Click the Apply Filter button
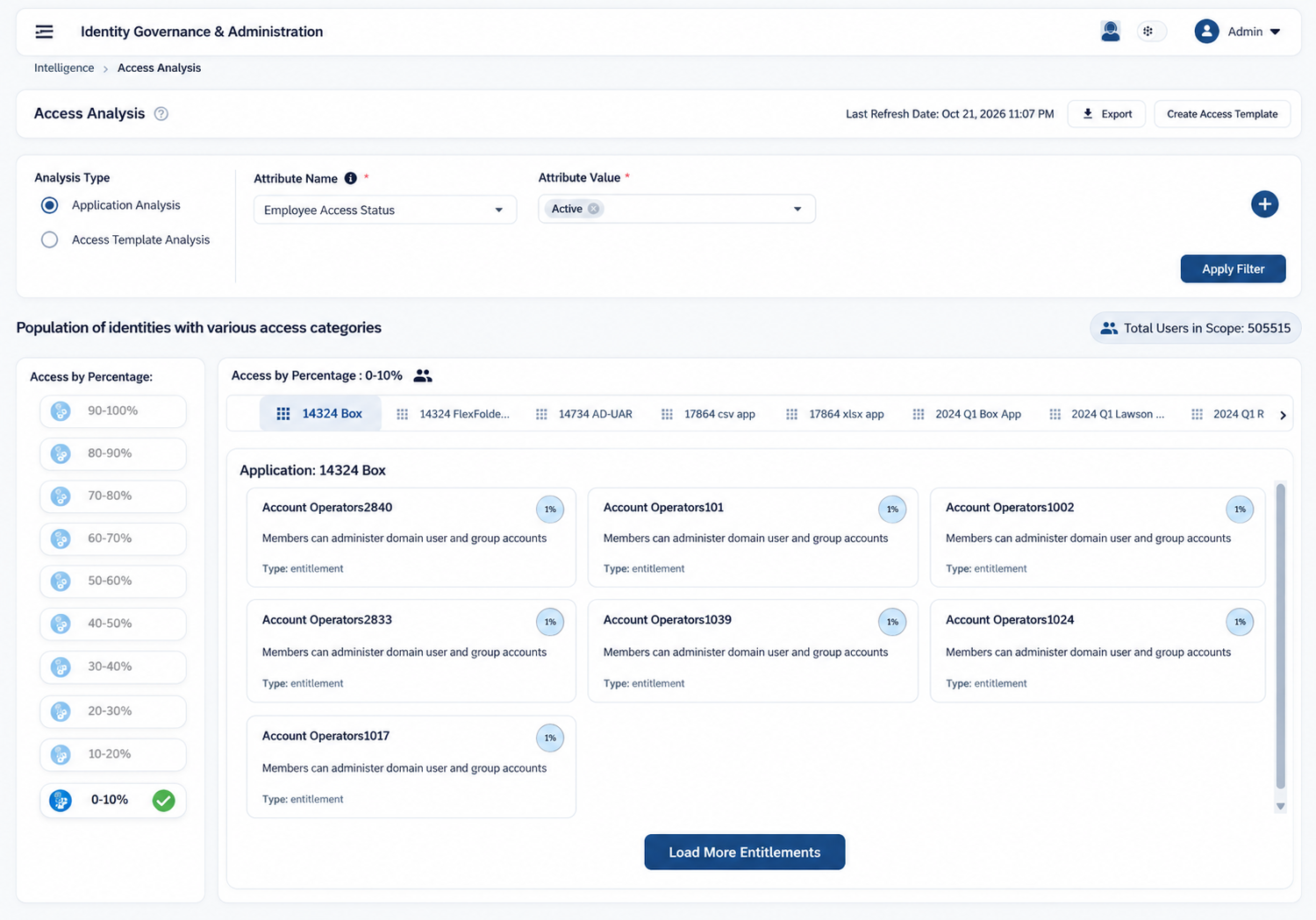This screenshot has height=920, width=1316. (x=1233, y=269)
